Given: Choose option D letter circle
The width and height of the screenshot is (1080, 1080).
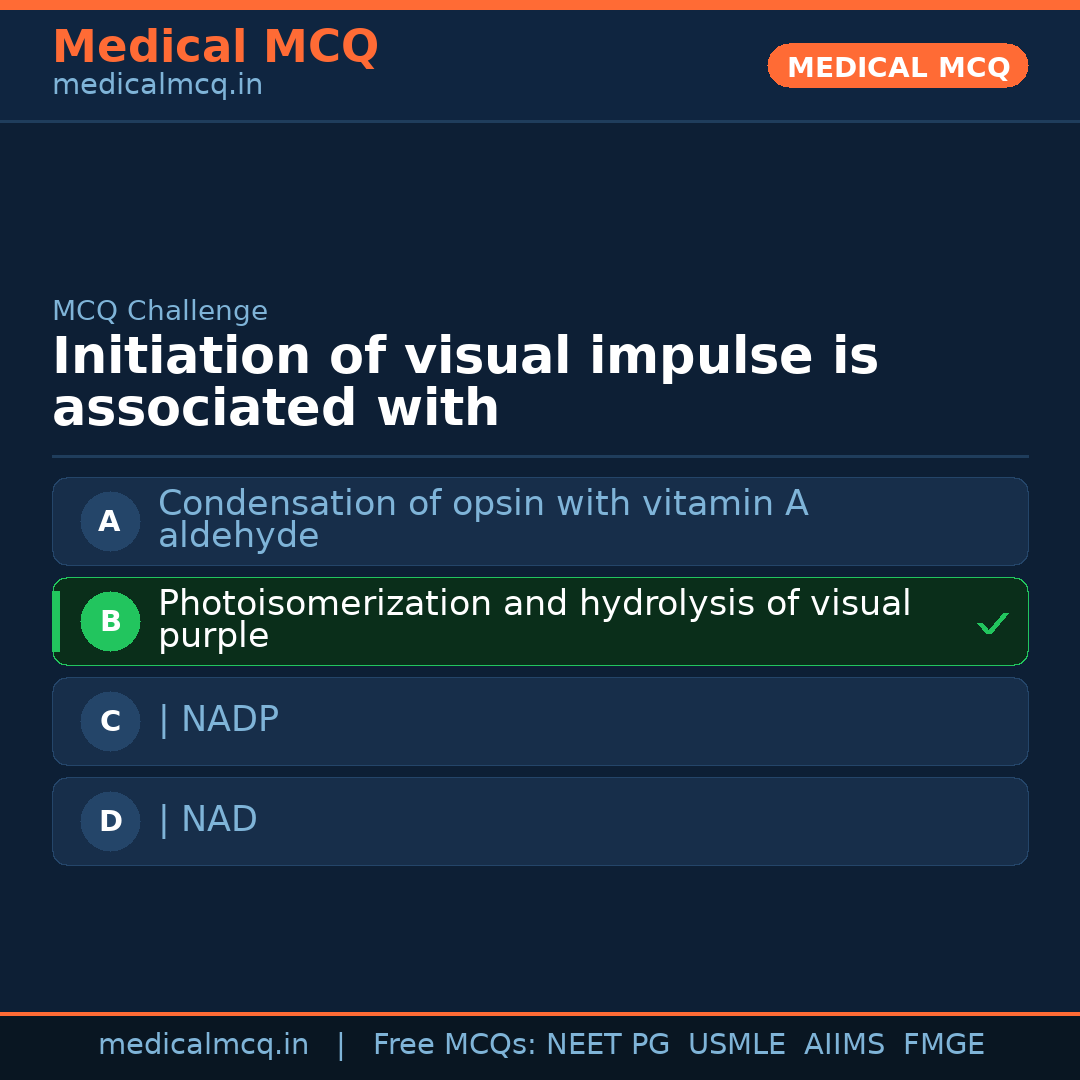Looking at the screenshot, I should [x=110, y=821].
